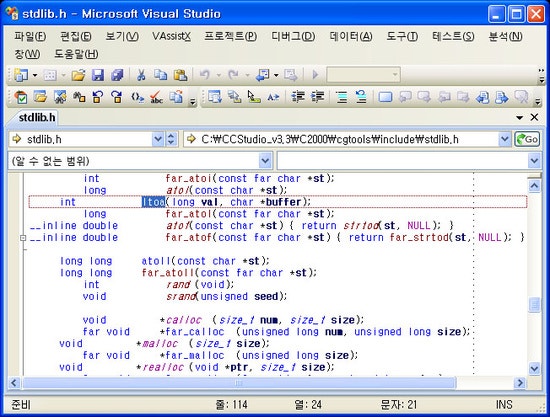Screen dimensions: 550x417
Task: Open the 도구(T) menu
Action: tap(402, 36)
